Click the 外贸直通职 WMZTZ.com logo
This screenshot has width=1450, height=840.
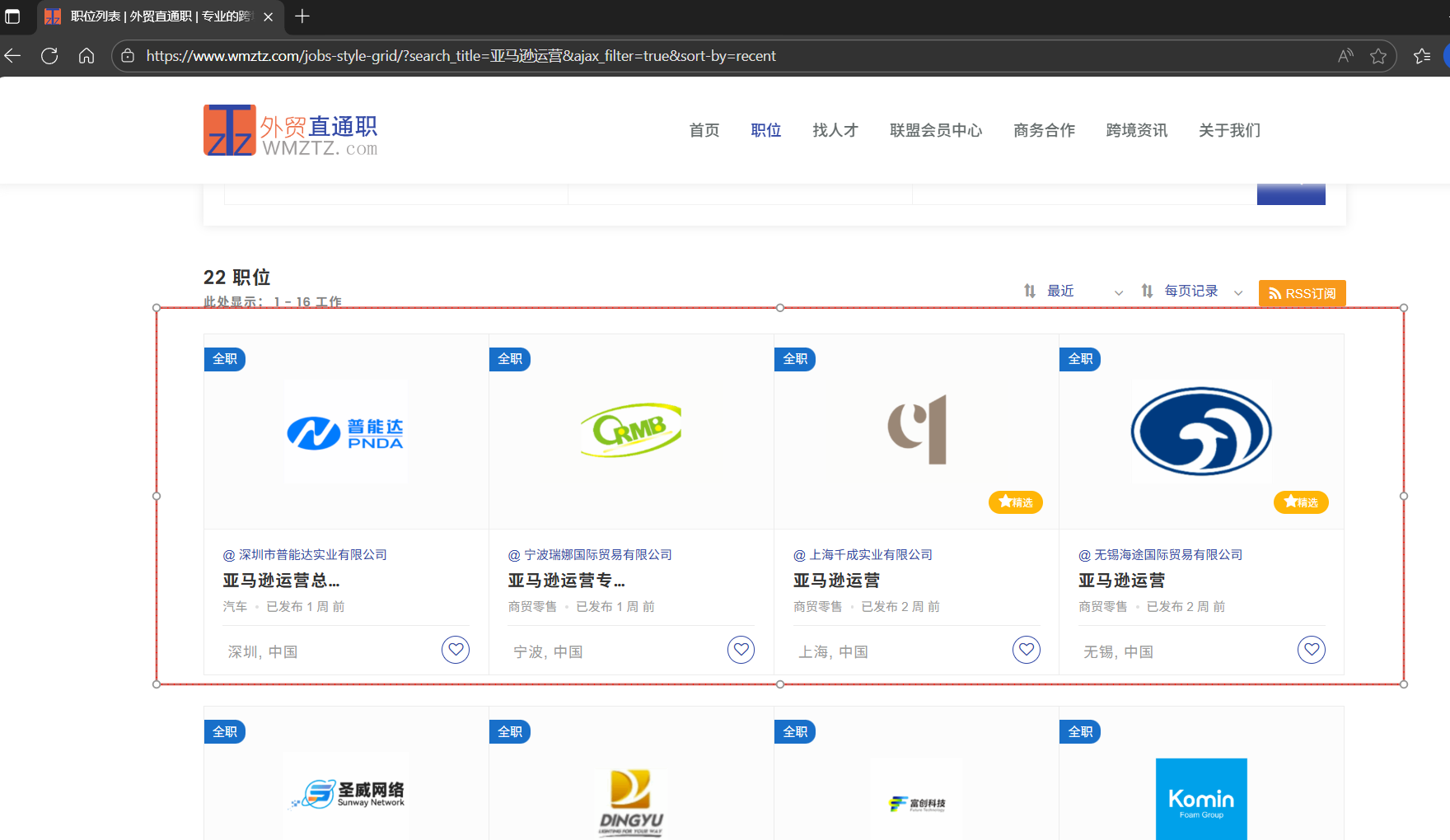pos(291,130)
